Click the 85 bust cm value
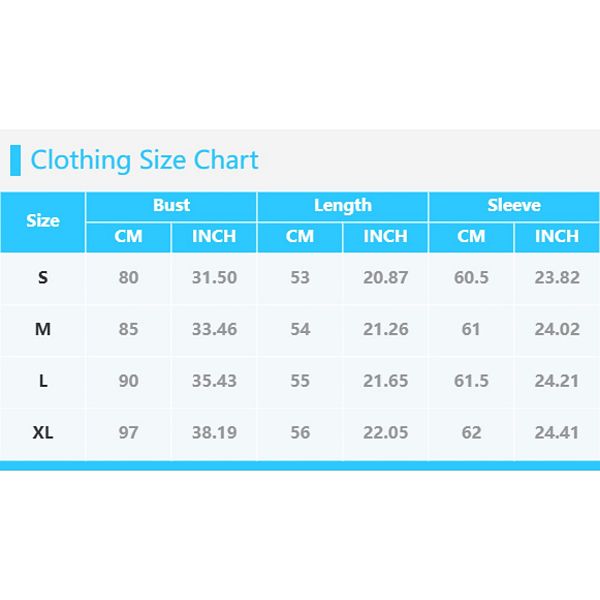The width and height of the screenshot is (600, 600). (128, 329)
